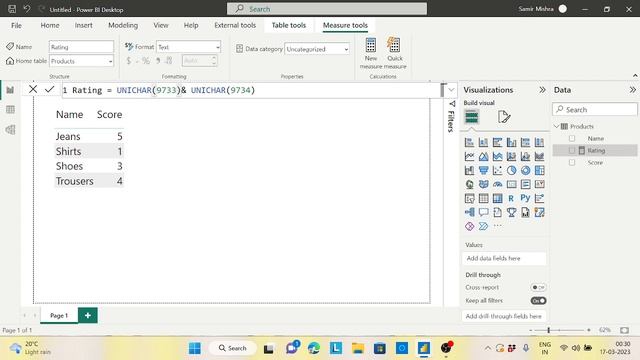Switch to the Home ribbon tab

click(x=50, y=25)
